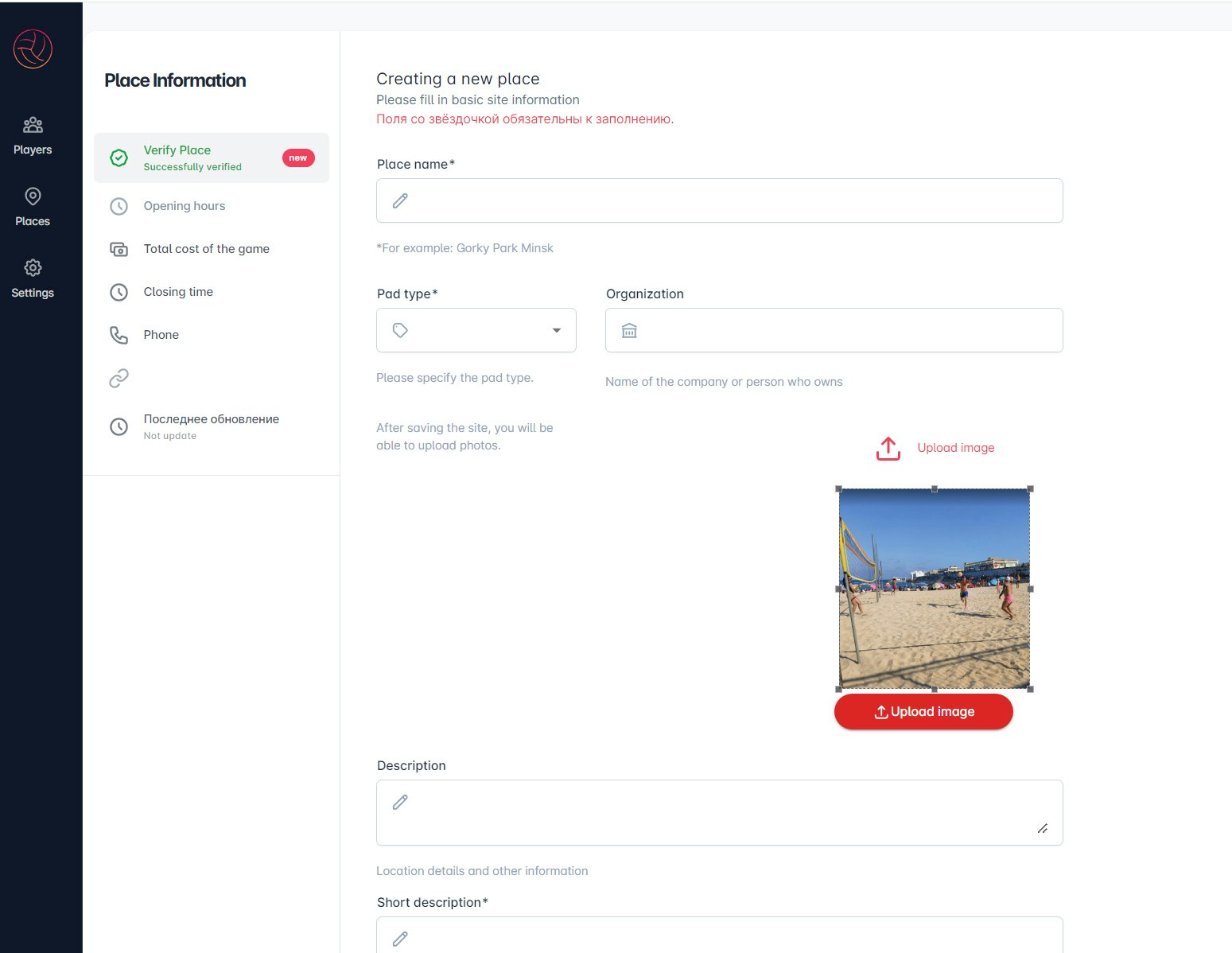Focus the Organization input field
1232x953 pixels.
tap(834, 330)
